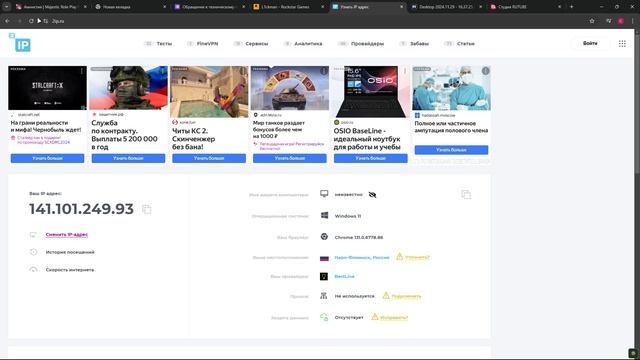Click the Войти login button
The width and height of the screenshot is (640, 360).
[x=590, y=43]
